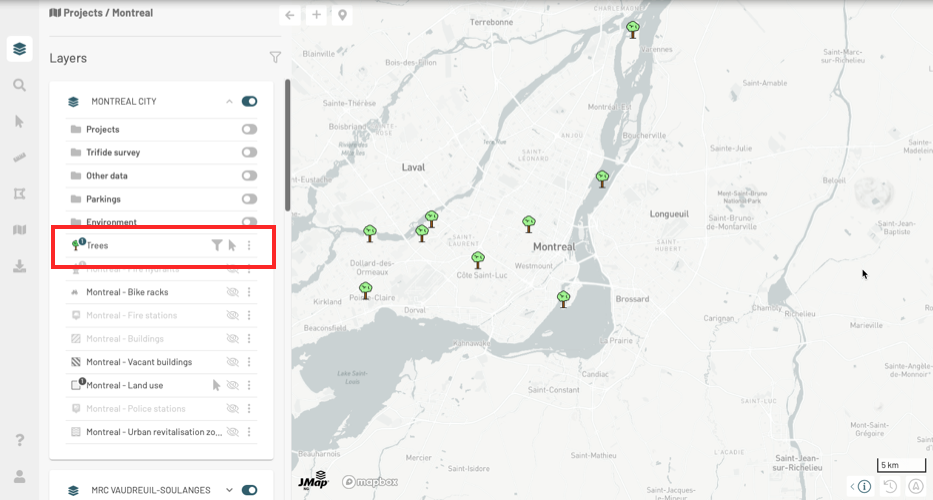
Task: Click the map location pin button
Action: 343,15
